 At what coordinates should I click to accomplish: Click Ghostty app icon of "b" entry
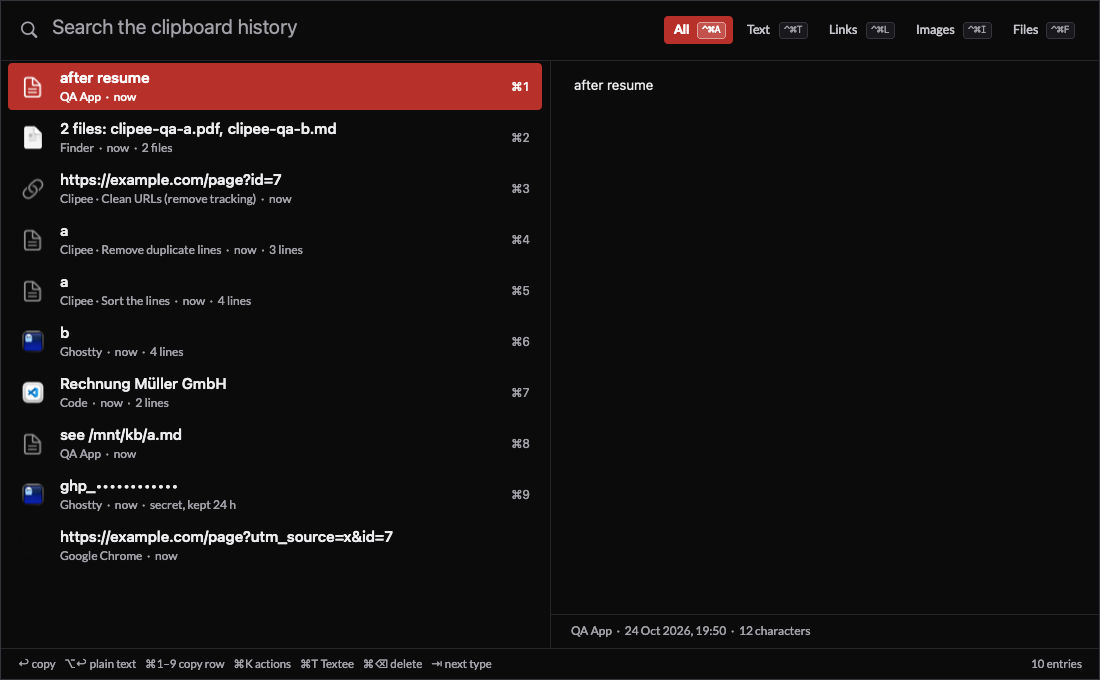32,342
